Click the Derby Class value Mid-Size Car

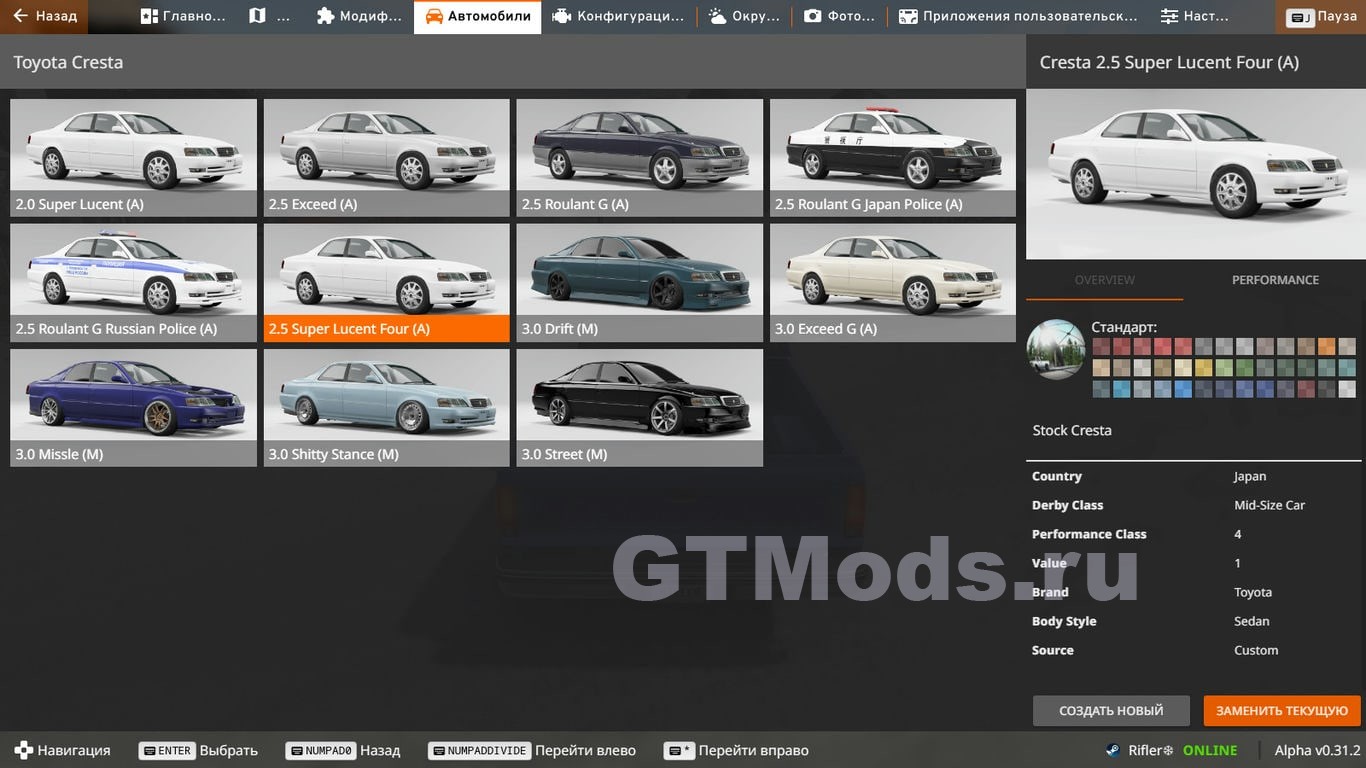[1270, 505]
